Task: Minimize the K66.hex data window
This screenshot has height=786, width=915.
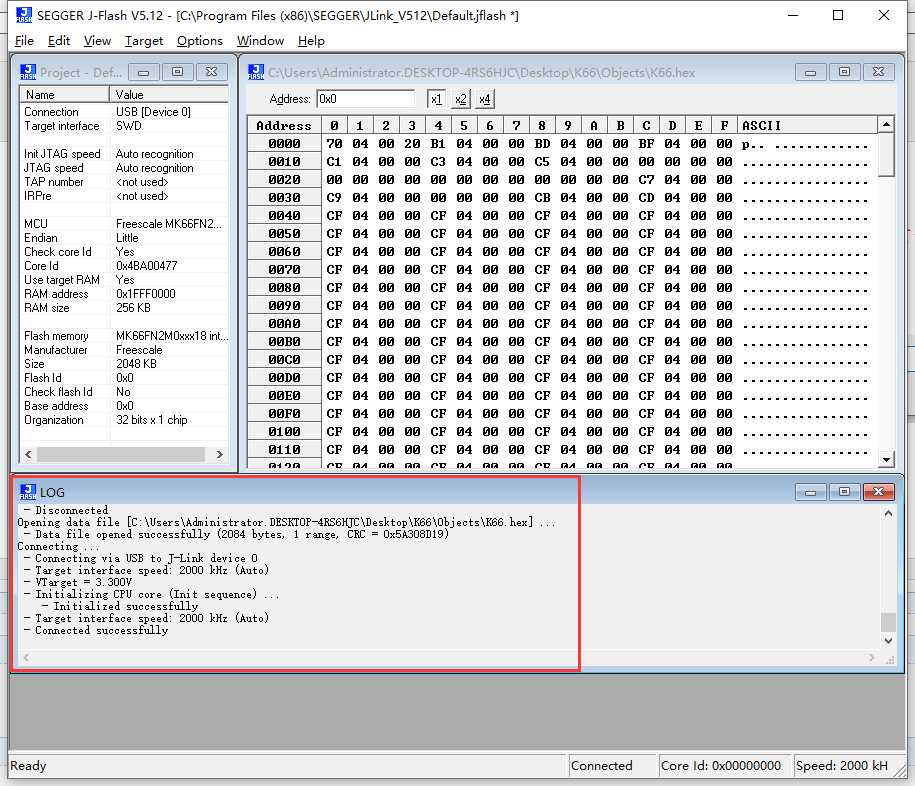Action: (811, 72)
